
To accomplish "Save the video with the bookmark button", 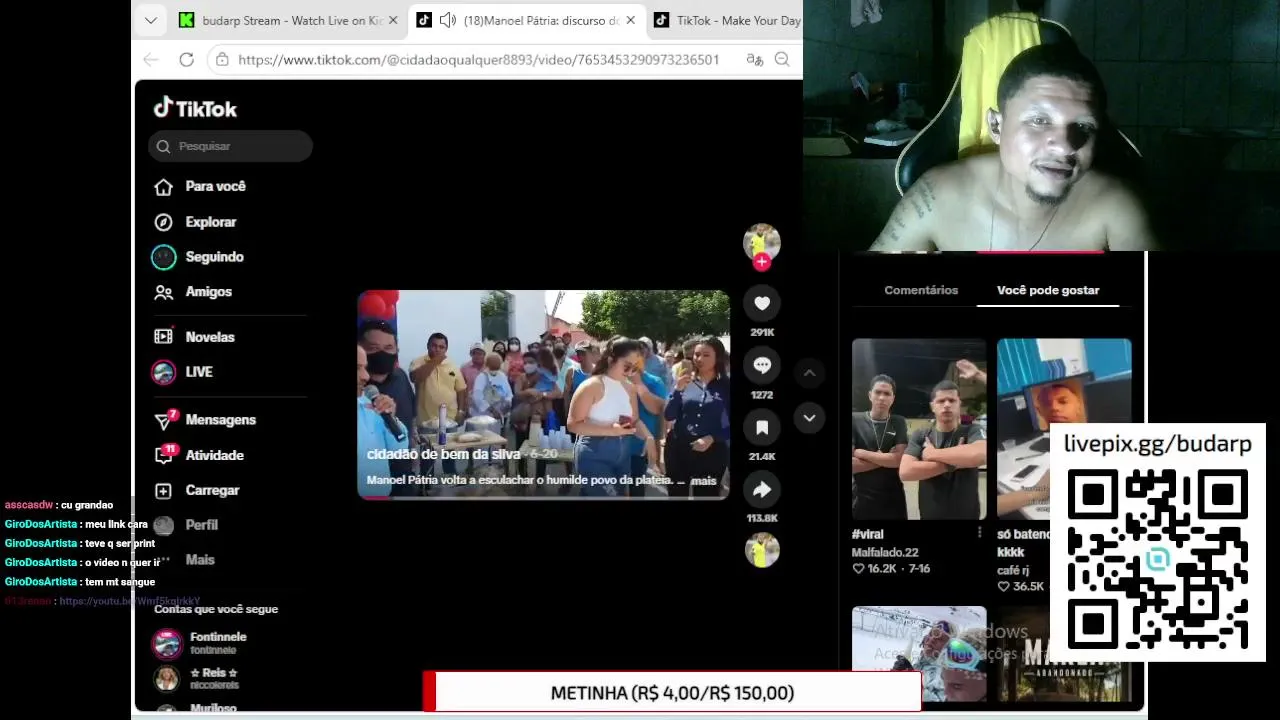I will (762, 427).
